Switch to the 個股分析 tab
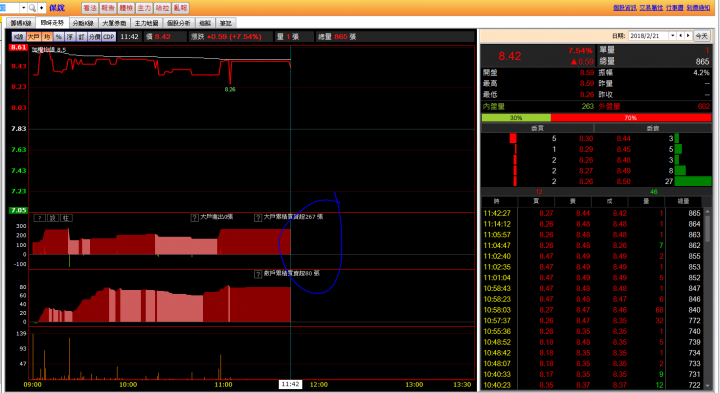Image resolution: width=720 pixels, height=393 pixels. [x=179, y=23]
